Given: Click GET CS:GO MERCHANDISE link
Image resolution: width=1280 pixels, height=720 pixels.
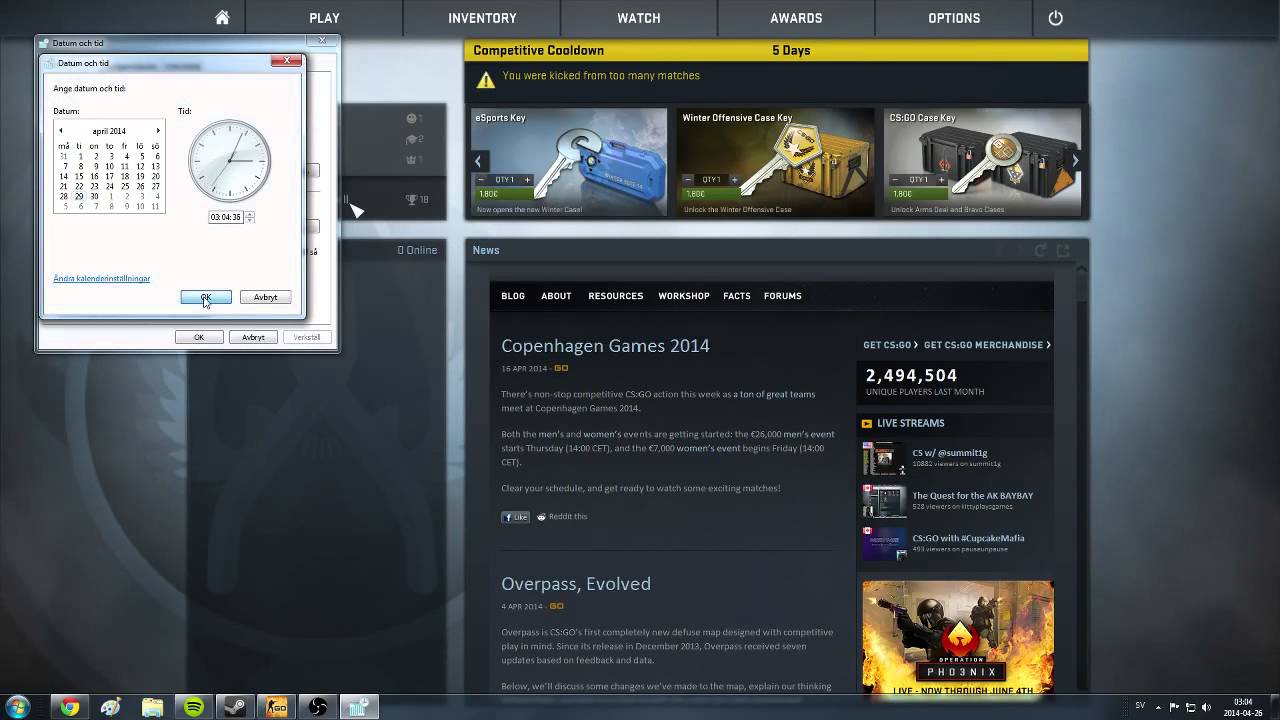Looking at the screenshot, I should click(987, 345).
